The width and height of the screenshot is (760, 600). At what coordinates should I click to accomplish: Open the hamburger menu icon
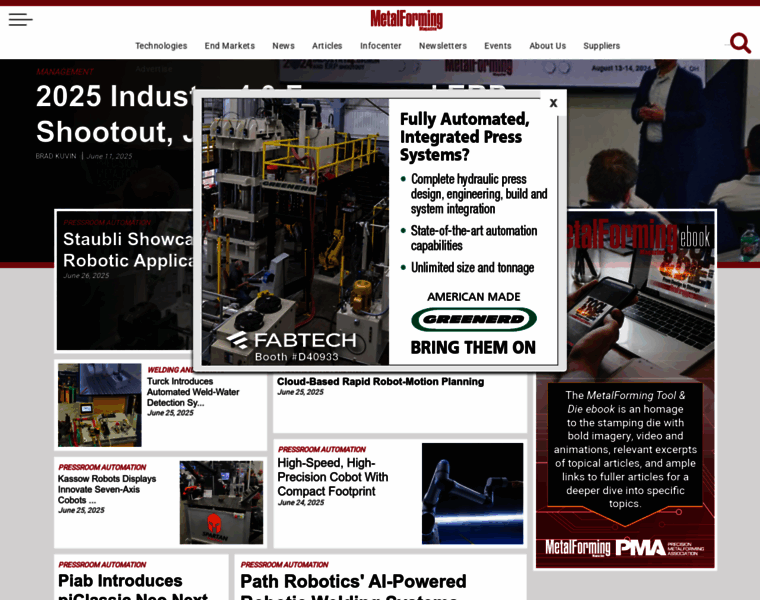(x=20, y=19)
